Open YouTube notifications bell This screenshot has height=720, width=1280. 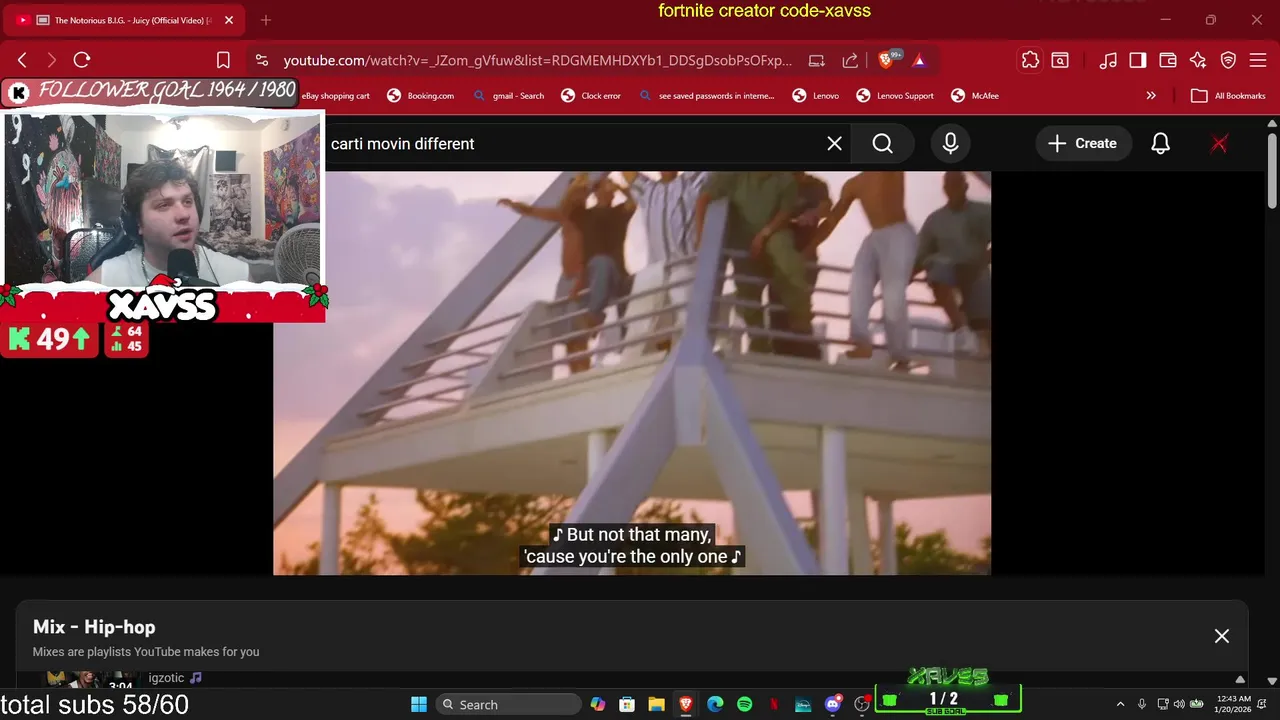tap(1160, 144)
